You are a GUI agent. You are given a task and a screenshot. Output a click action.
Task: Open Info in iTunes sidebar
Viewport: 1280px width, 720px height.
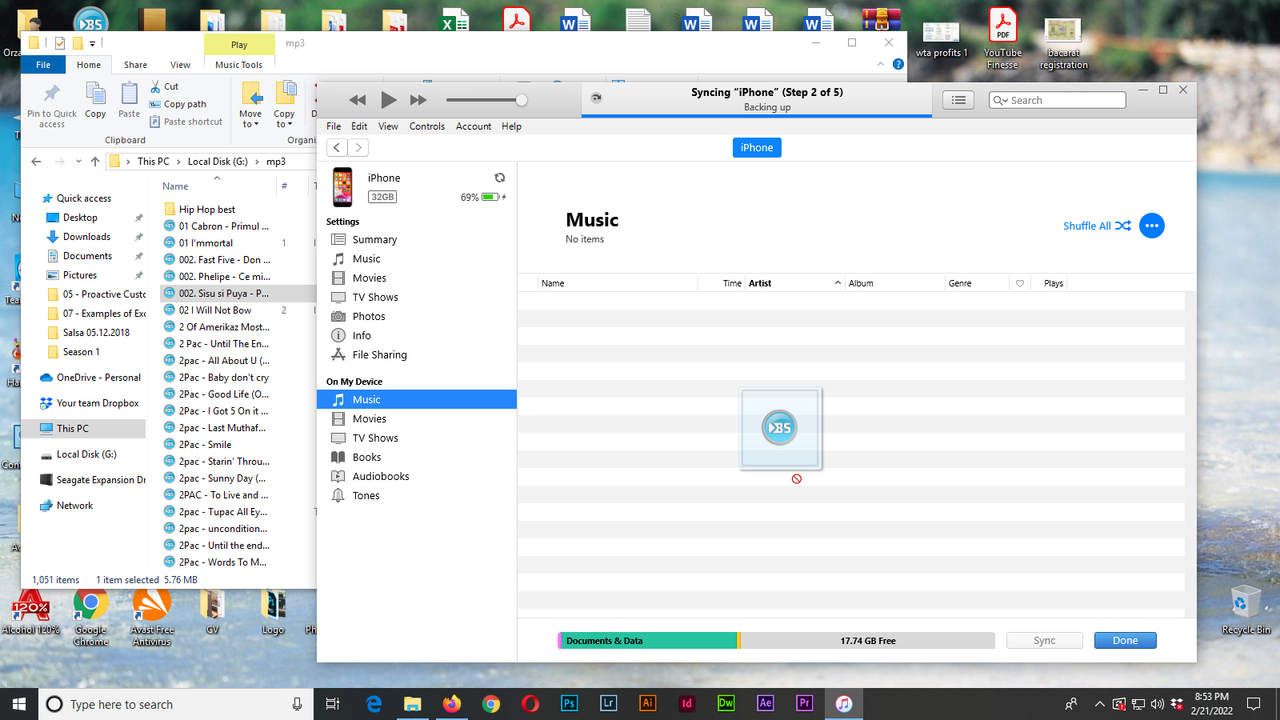point(361,336)
